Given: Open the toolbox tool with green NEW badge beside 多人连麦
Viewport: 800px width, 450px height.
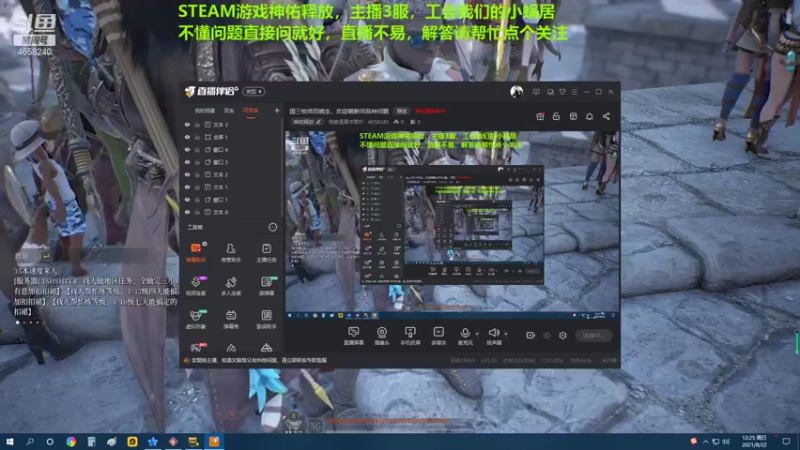Looking at the screenshot, I should (x=266, y=285).
